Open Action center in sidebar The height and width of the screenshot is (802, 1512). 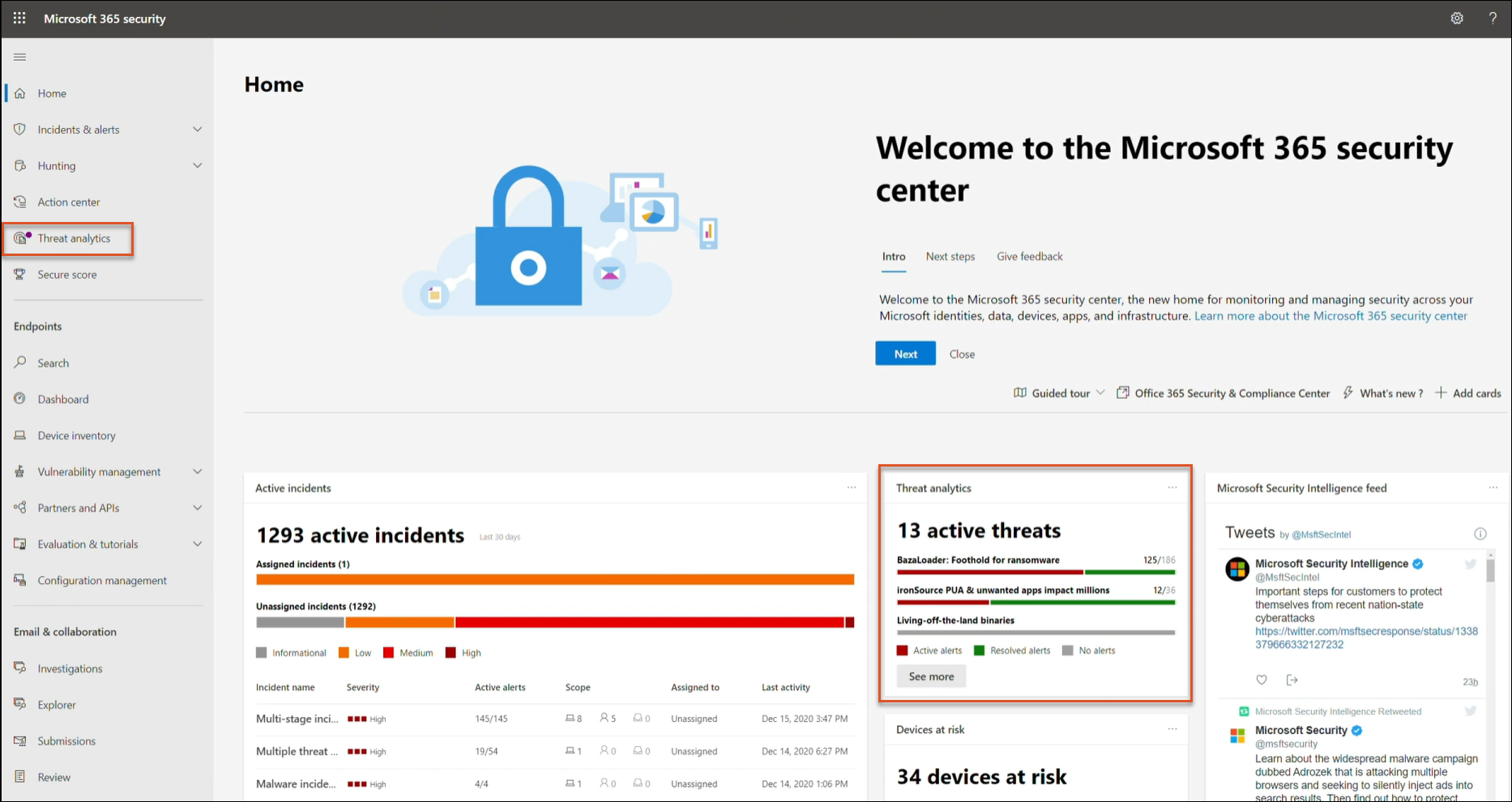click(x=69, y=202)
